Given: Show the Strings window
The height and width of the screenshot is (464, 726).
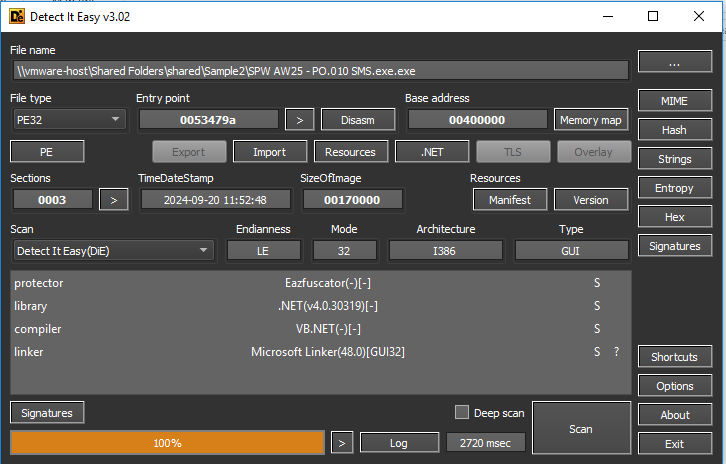Looking at the screenshot, I should pos(675,159).
